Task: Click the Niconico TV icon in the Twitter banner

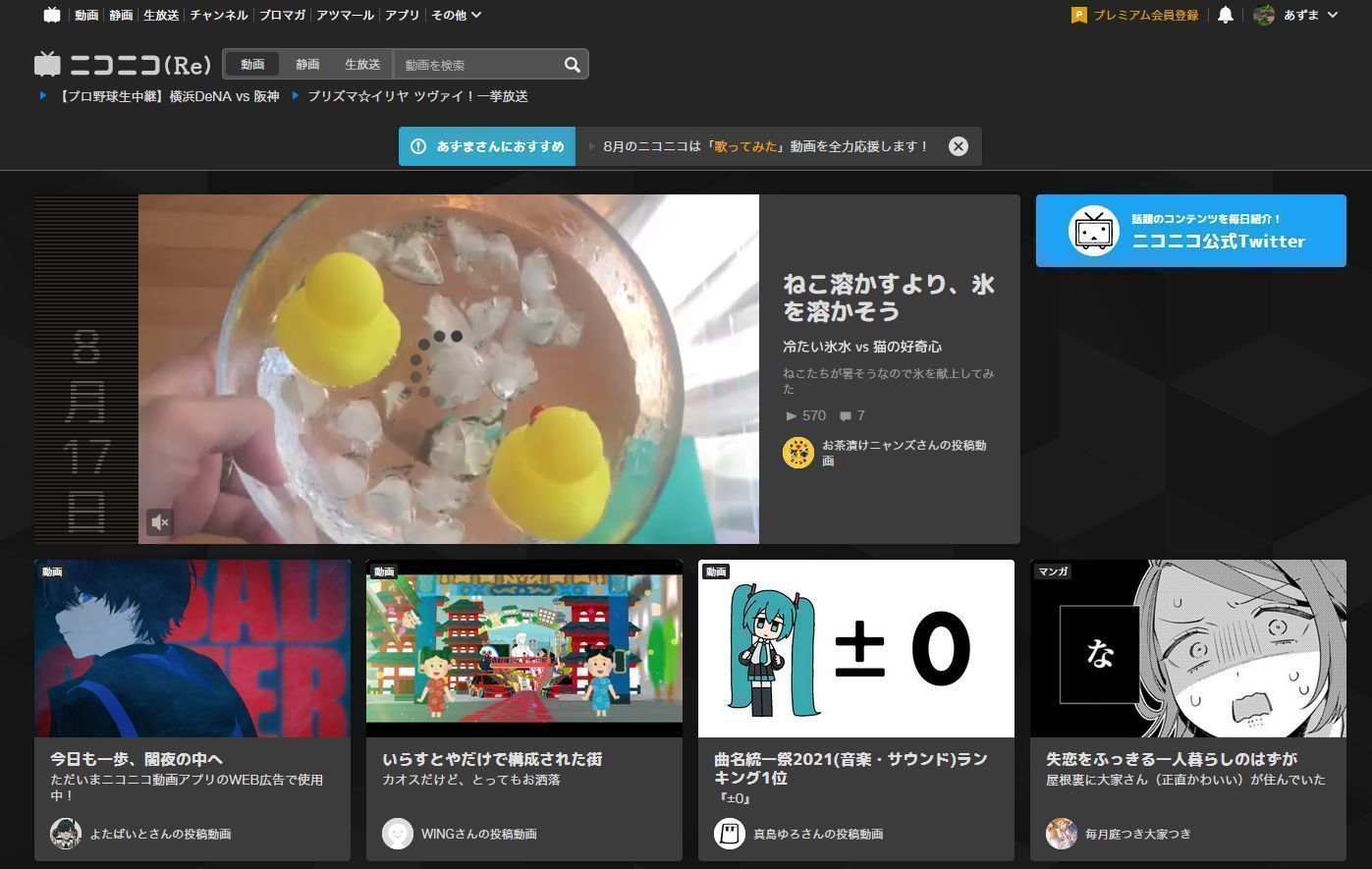Action: click(1094, 231)
